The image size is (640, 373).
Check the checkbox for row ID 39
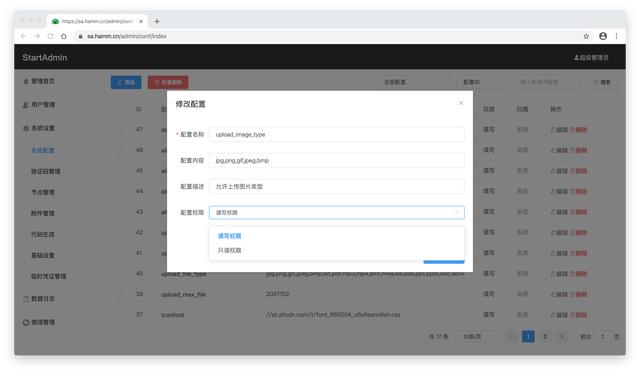pyautogui.click(x=119, y=294)
